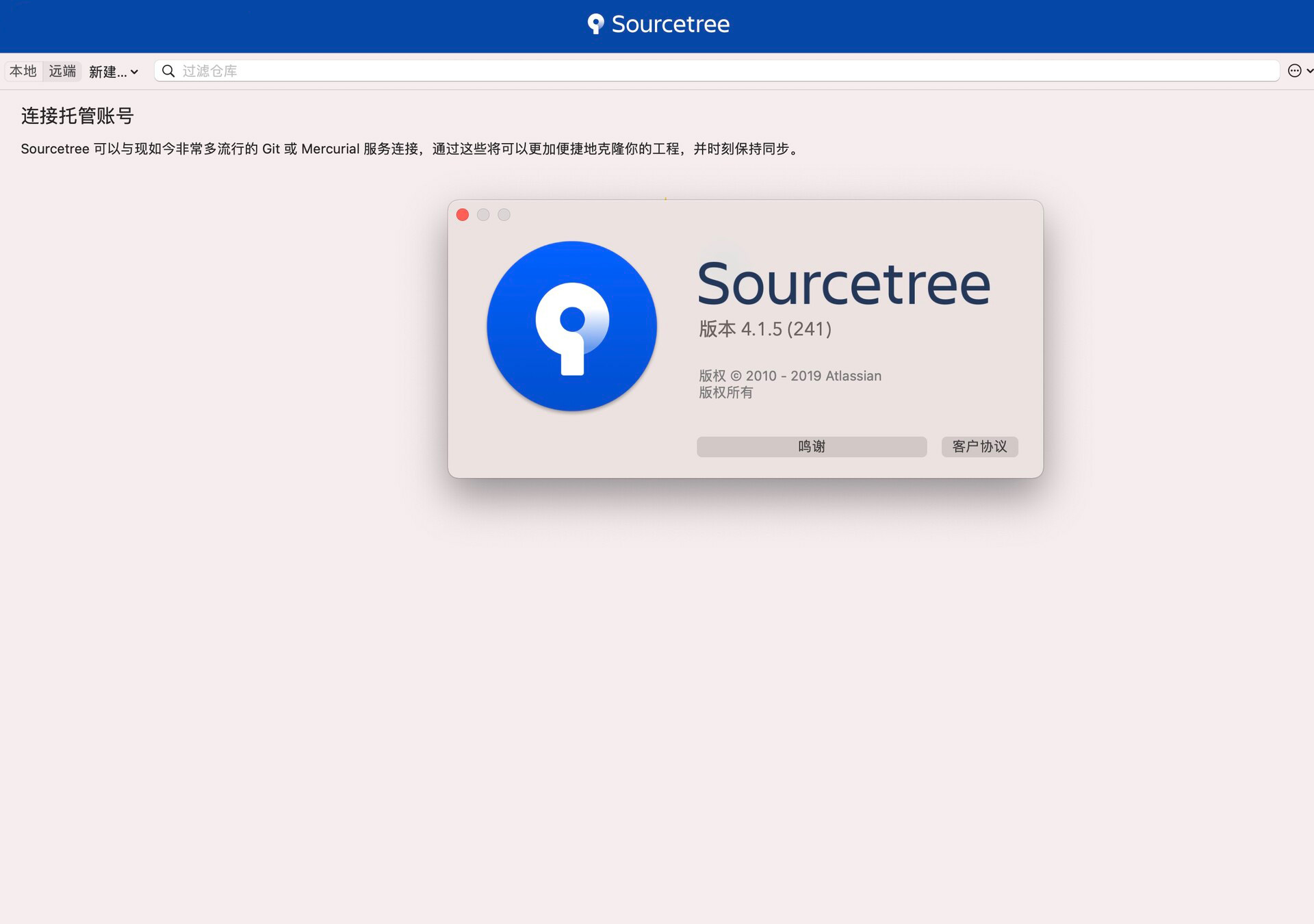Click the version label 4.1.5 (241)
Image resolution: width=1314 pixels, height=924 pixels.
(764, 329)
